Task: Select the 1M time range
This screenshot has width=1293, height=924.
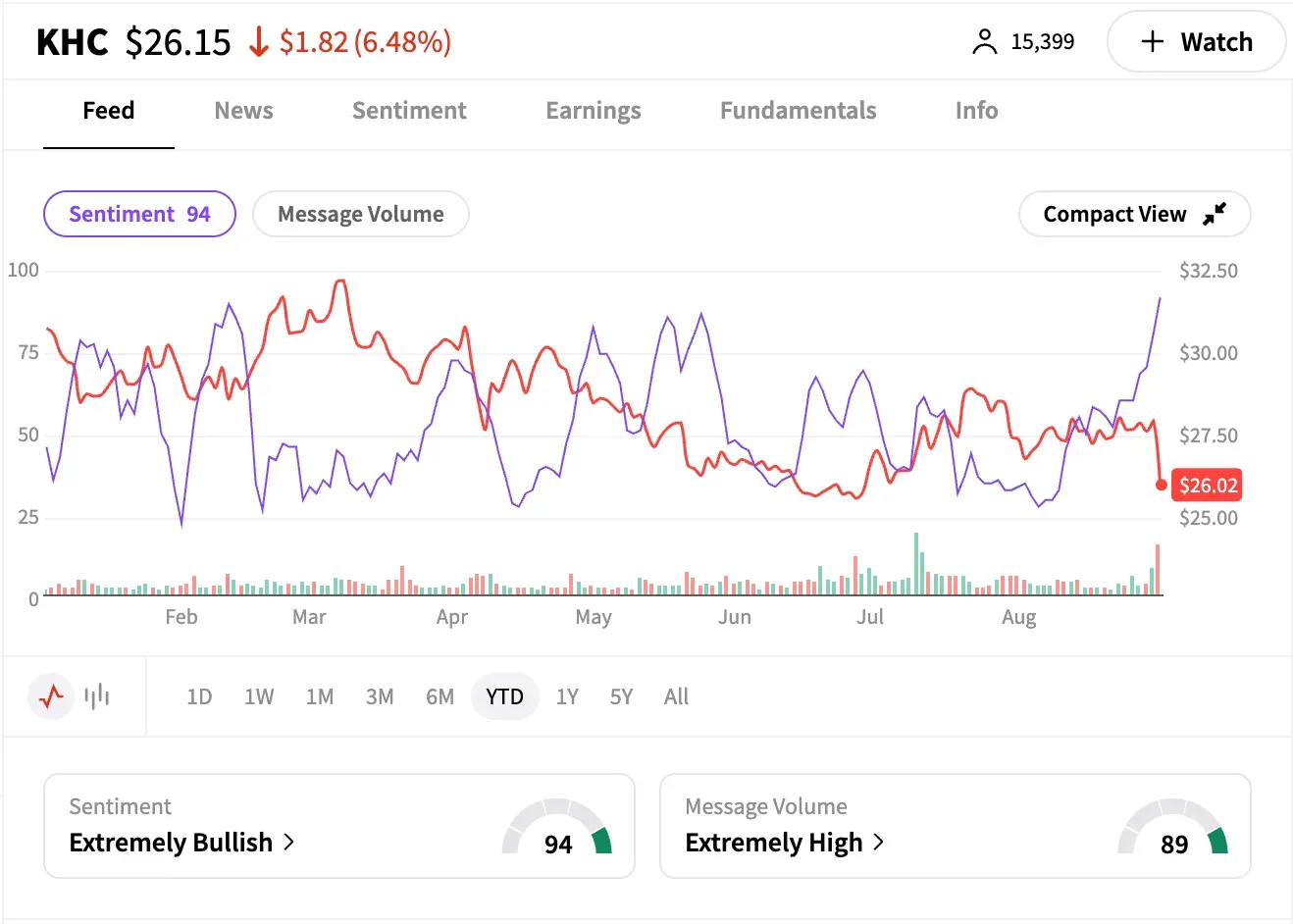Action: [x=320, y=696]
